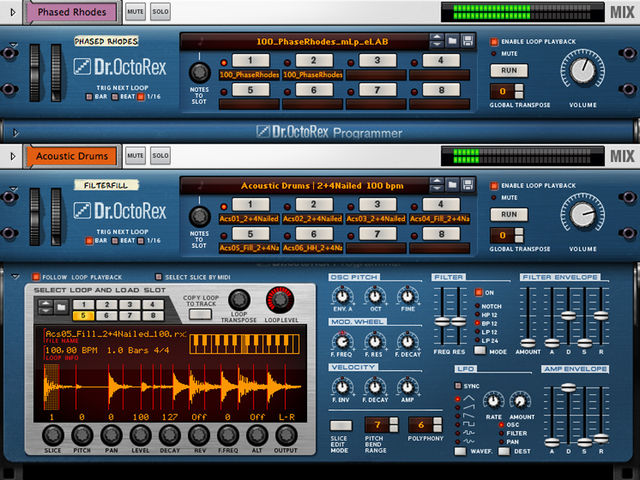Adjust the LFO Rate knob
This screenshot has height=480, width=640.
pyautogui.click(x=493, y=401)
